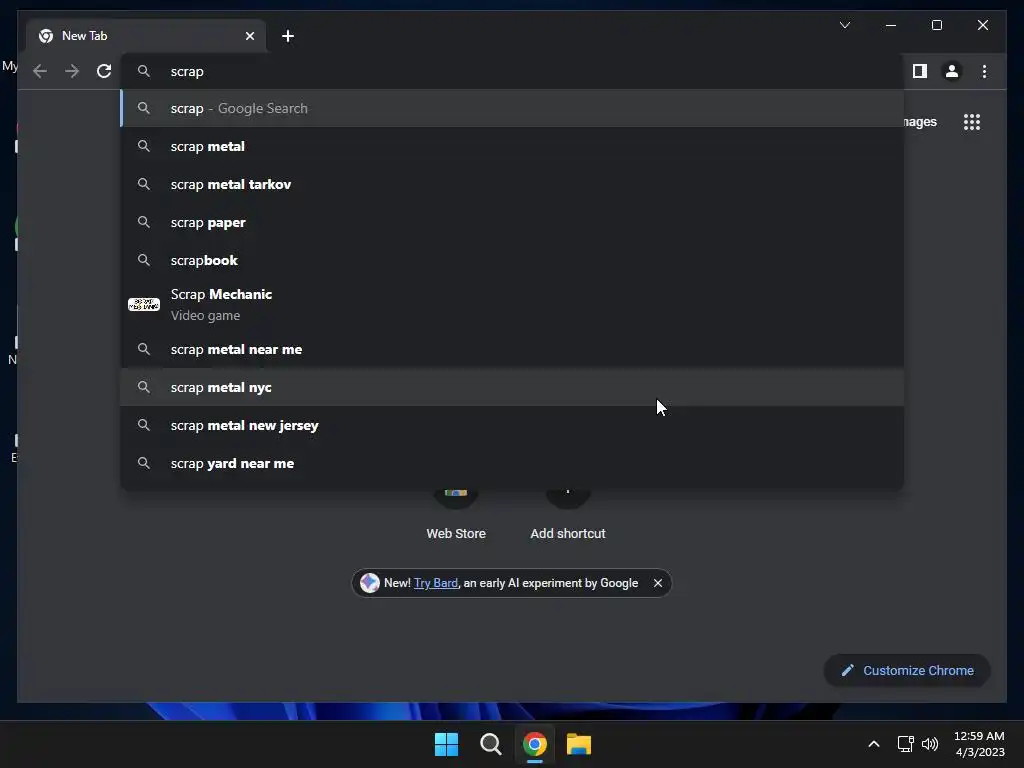The height and width of the screenshot is (768, 1024).
Task: Open a new tab with the plus icon
Action: click(x=288, y=36)
